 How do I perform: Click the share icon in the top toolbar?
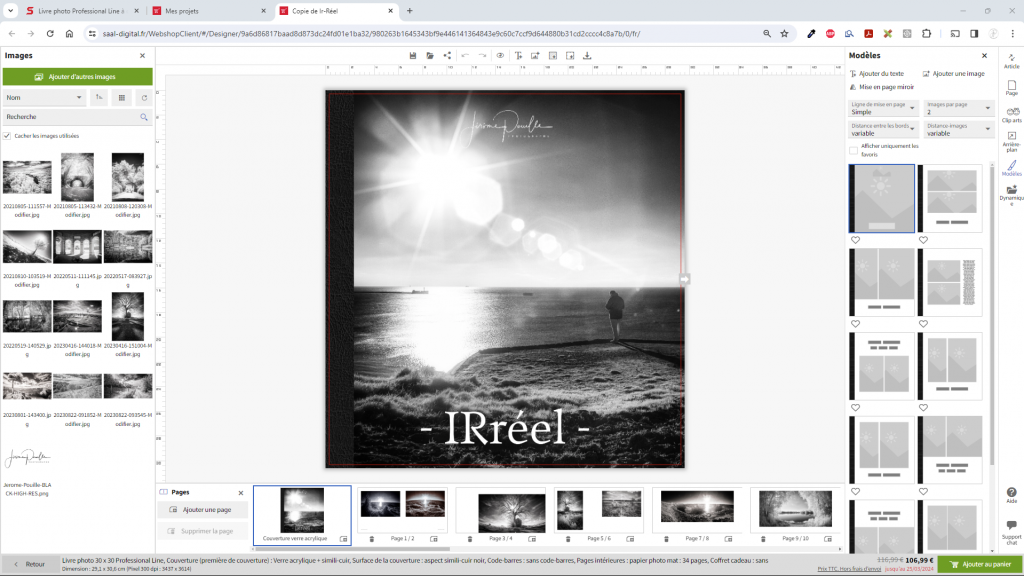445,55
